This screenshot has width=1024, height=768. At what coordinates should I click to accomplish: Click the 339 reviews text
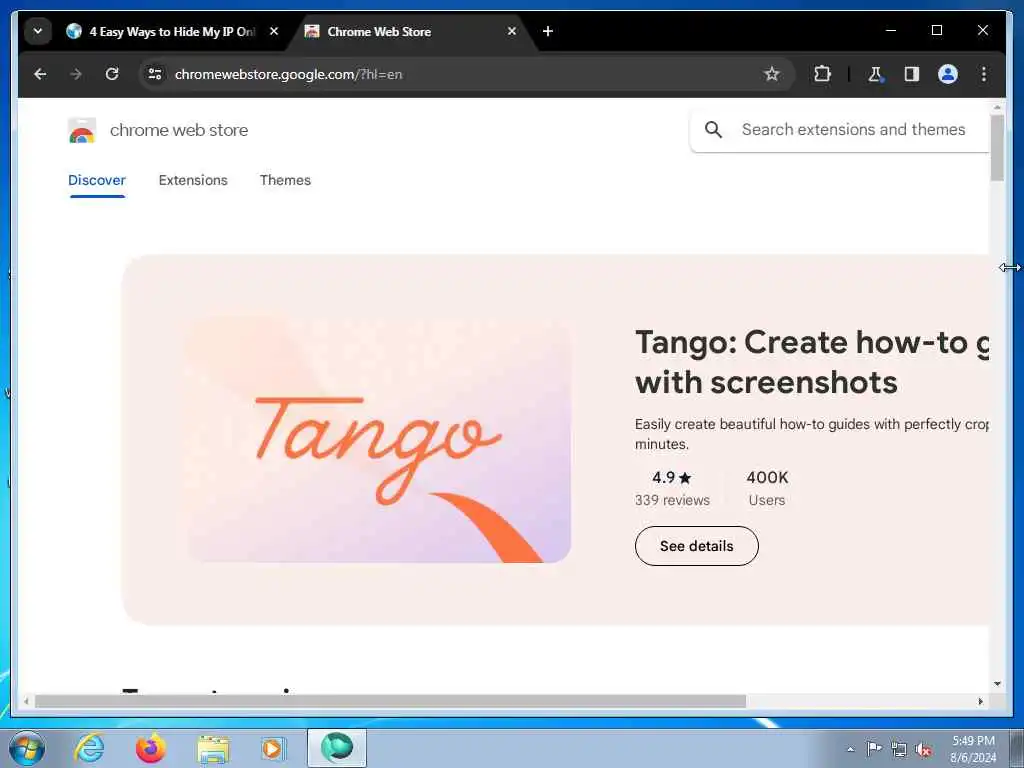672,500
